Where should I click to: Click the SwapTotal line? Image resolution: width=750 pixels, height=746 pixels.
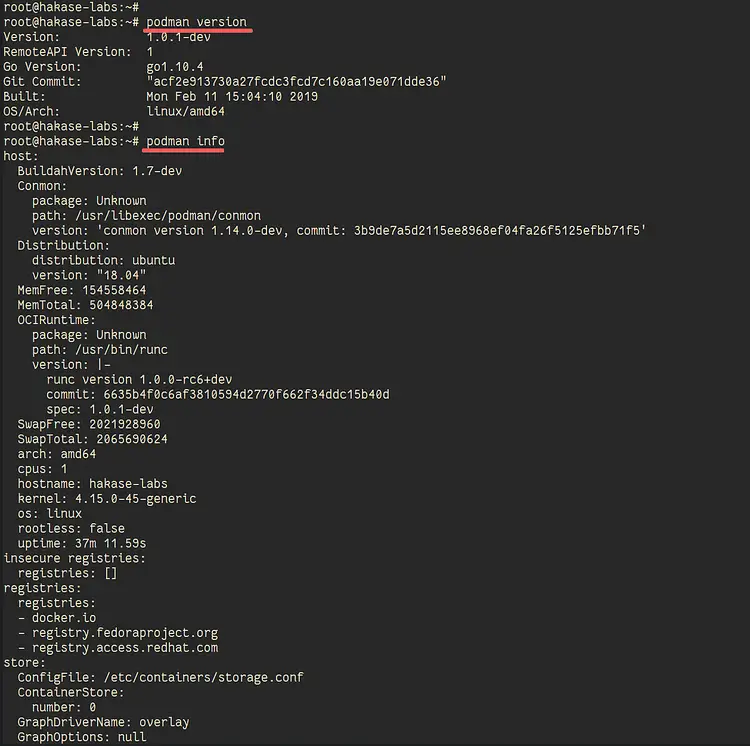coord(92,439)
